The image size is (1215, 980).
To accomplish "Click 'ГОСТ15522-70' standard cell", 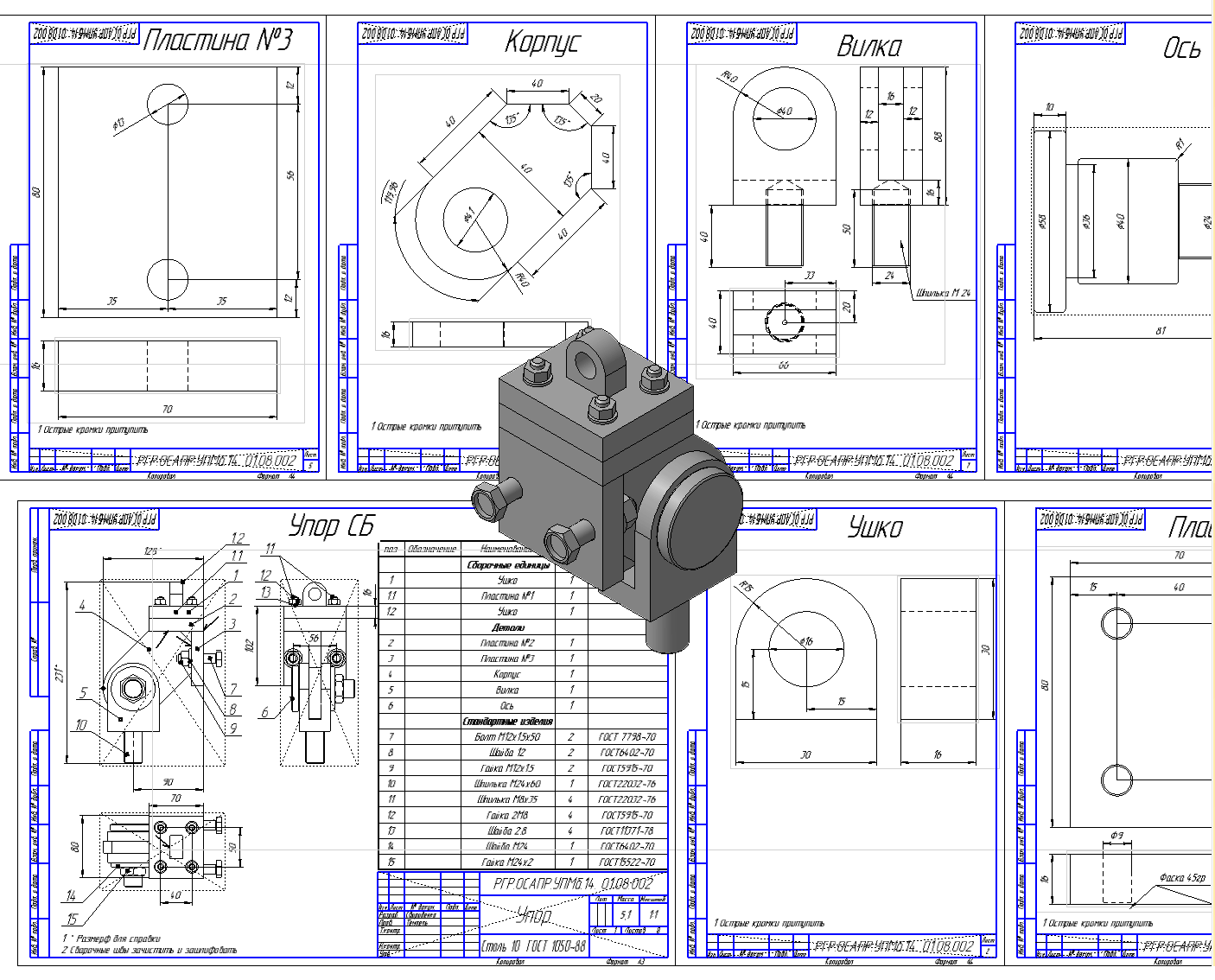I will pyautogui.click(x=627, y=862).
